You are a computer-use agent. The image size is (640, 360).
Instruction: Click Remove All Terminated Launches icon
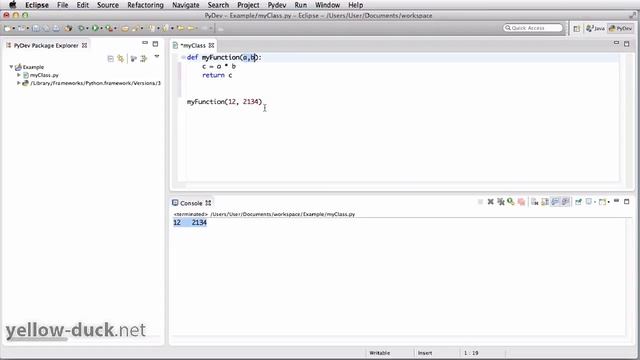click(501, 202)
